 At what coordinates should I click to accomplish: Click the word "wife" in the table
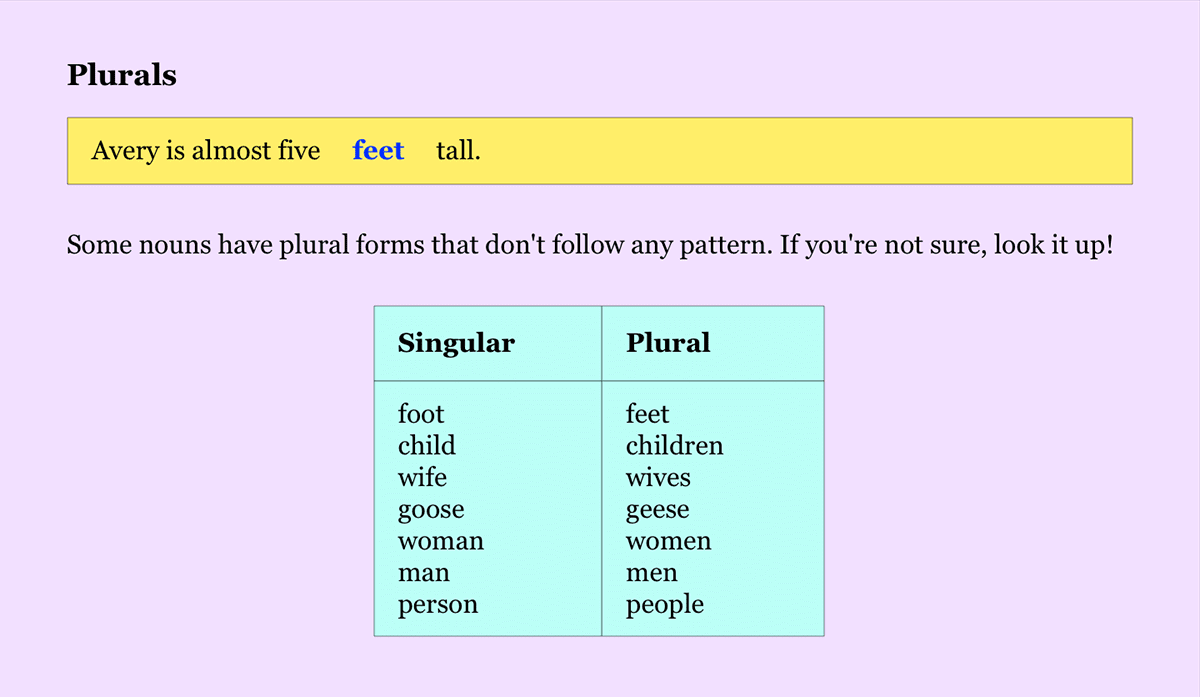click(422, 478)
